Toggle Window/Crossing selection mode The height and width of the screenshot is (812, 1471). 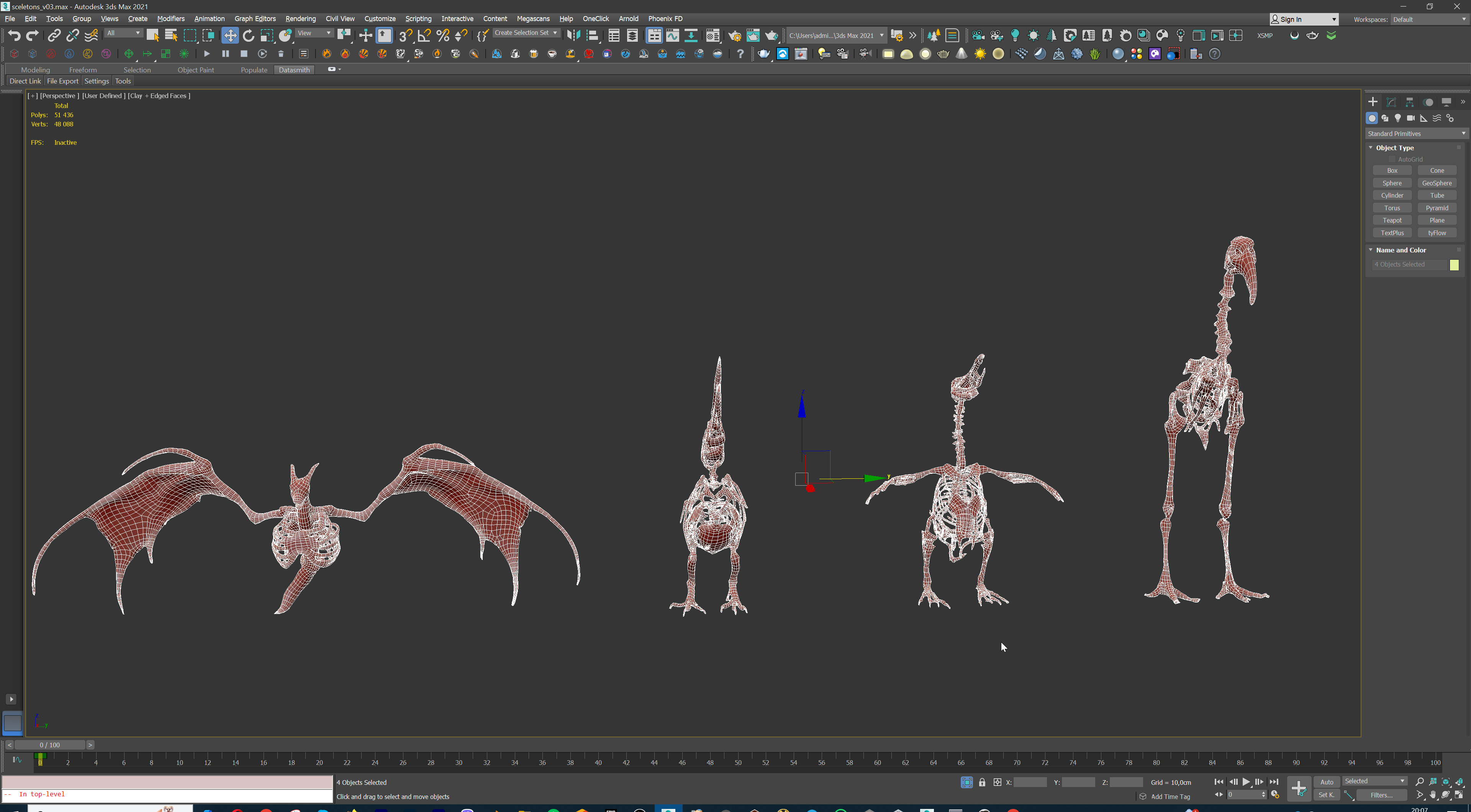[208, 35]
